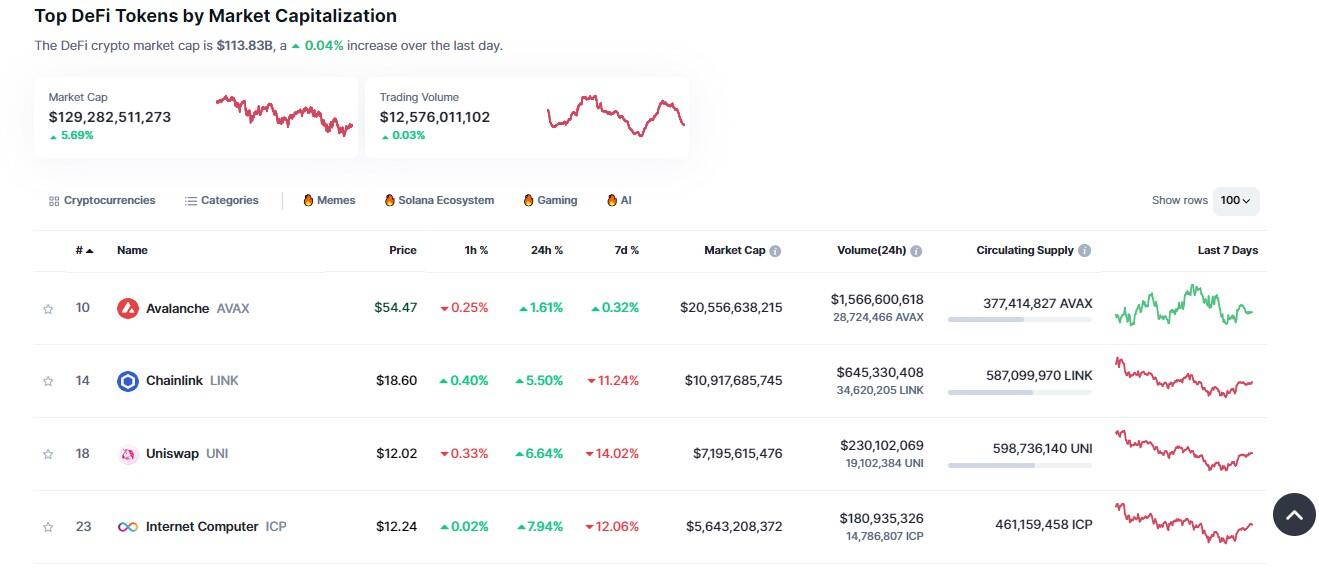Click Uniswap price $12.02
This screenshot has height=568, width=1319.
[397, 454]
